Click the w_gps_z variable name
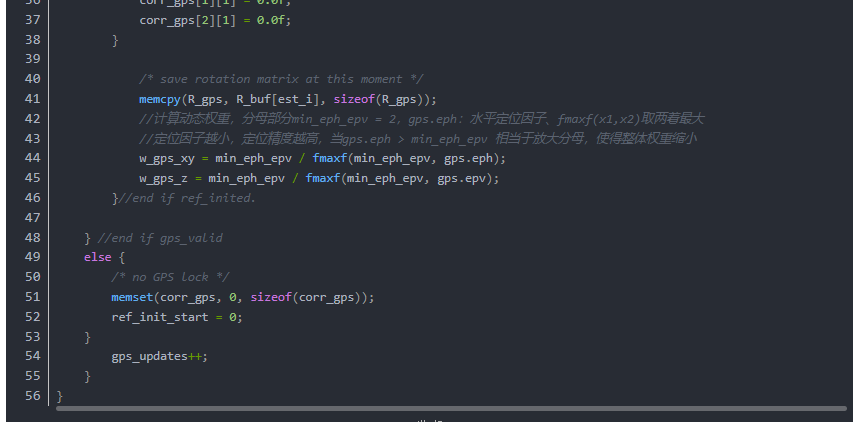This screenshot has height=422, width=853. [x=163, y=178]
